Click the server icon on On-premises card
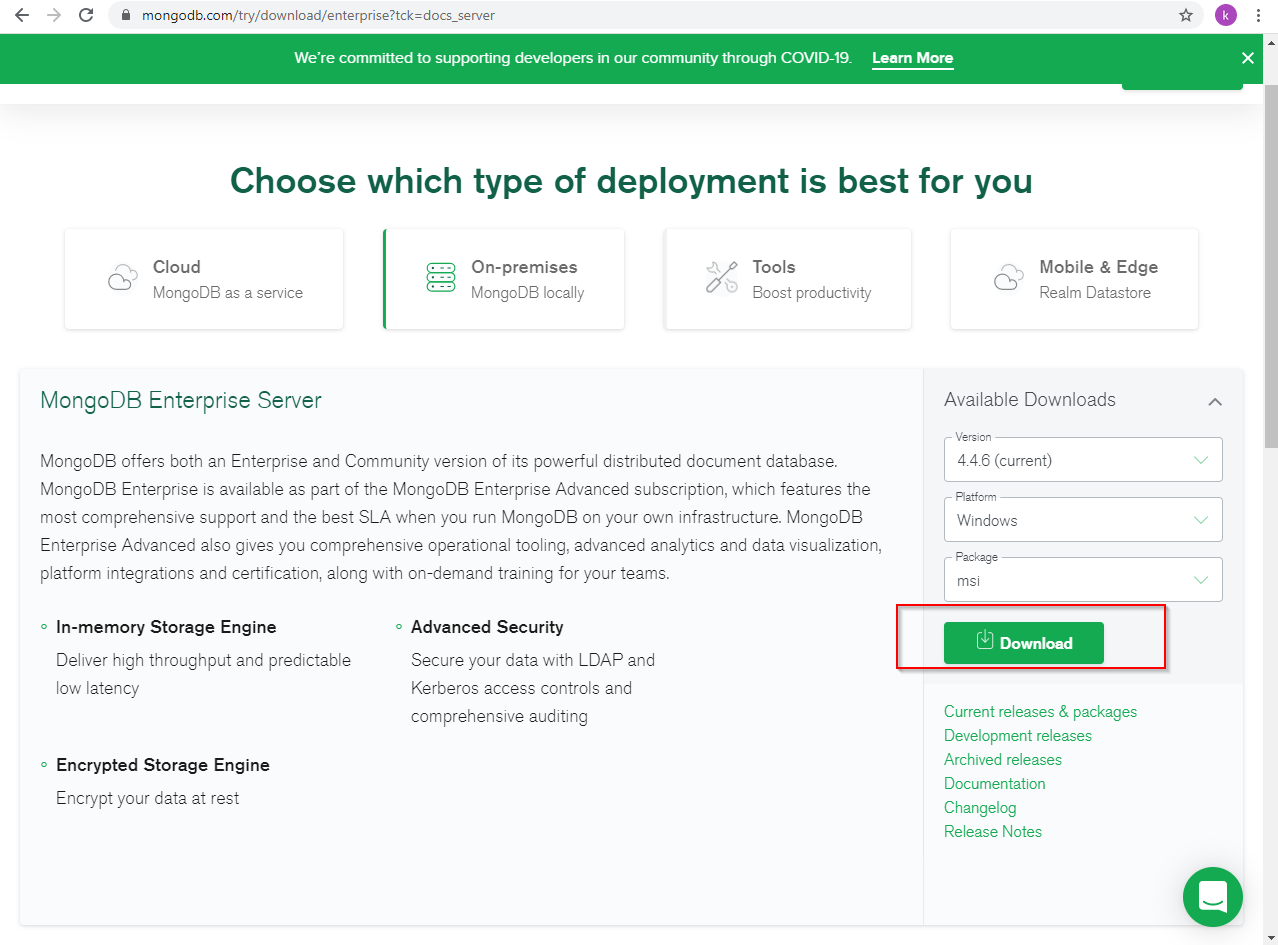 point(441,278)
